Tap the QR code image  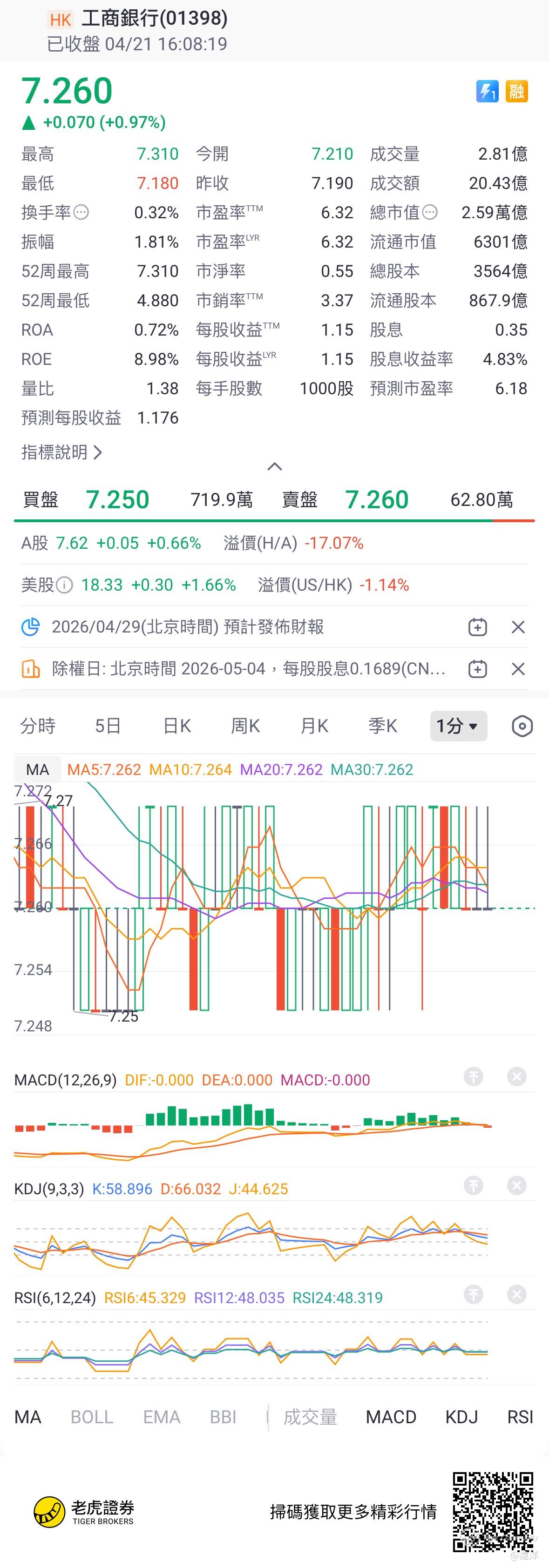(x=493, y=1512)
